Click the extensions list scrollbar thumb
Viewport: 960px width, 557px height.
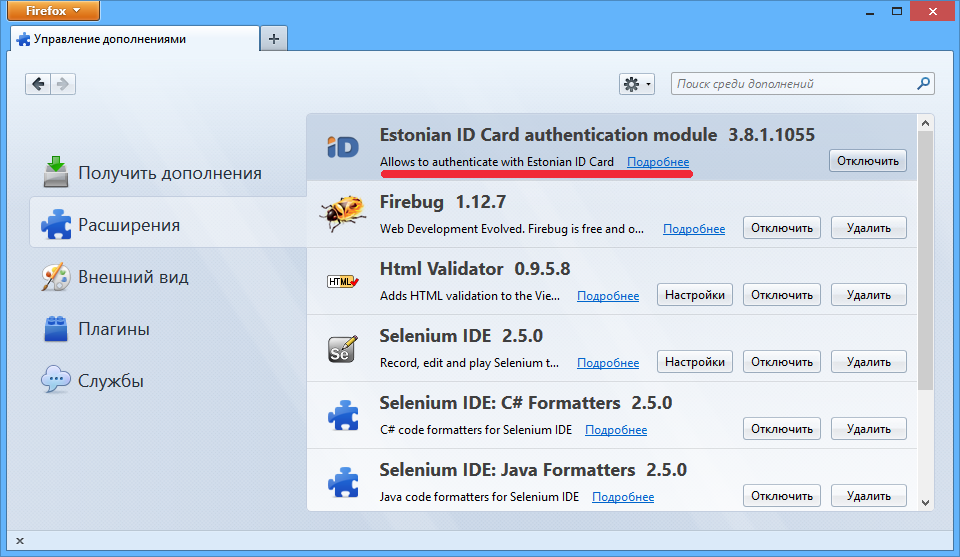click(x=925, y=260)
